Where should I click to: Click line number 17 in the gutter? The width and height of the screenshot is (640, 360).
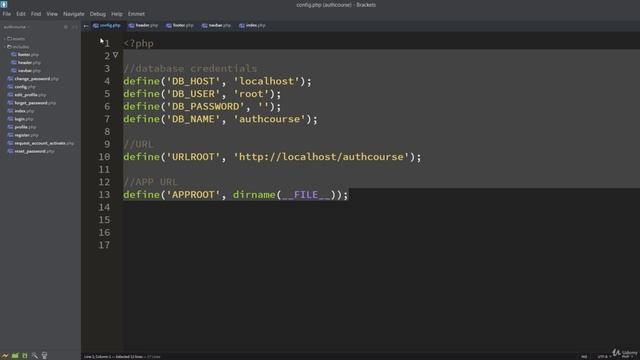click(104, 245)
